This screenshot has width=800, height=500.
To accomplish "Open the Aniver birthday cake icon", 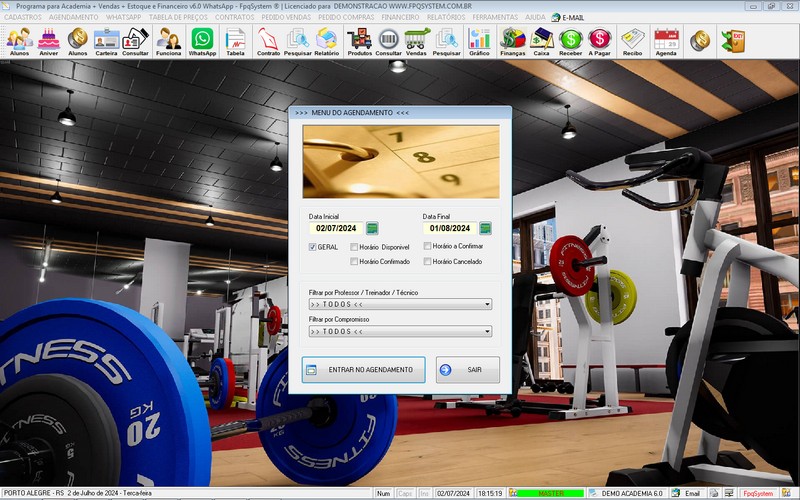I will click(x=48, y=42).
